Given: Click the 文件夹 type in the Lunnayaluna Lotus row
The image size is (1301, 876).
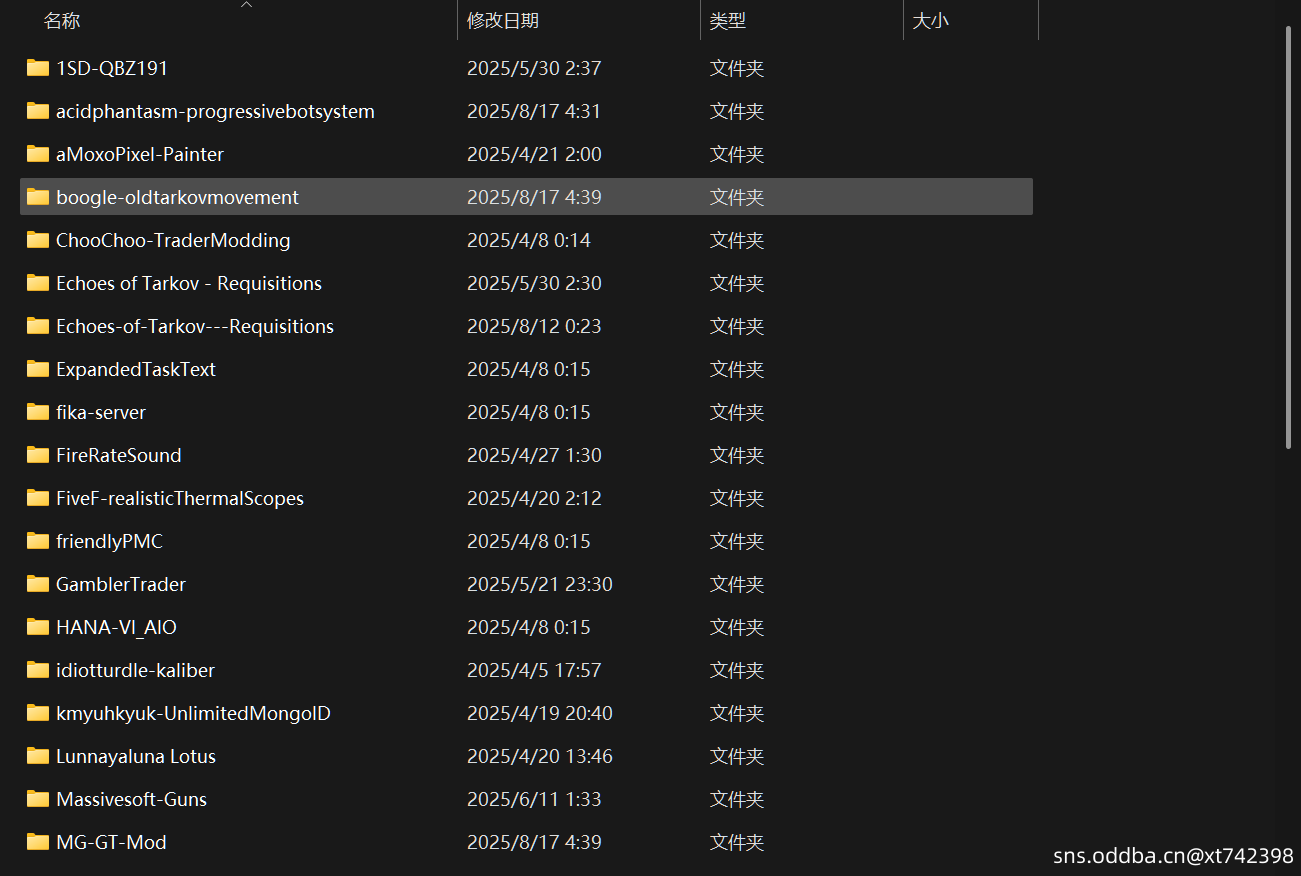Looking at the screenshot, I should point(737,756).
